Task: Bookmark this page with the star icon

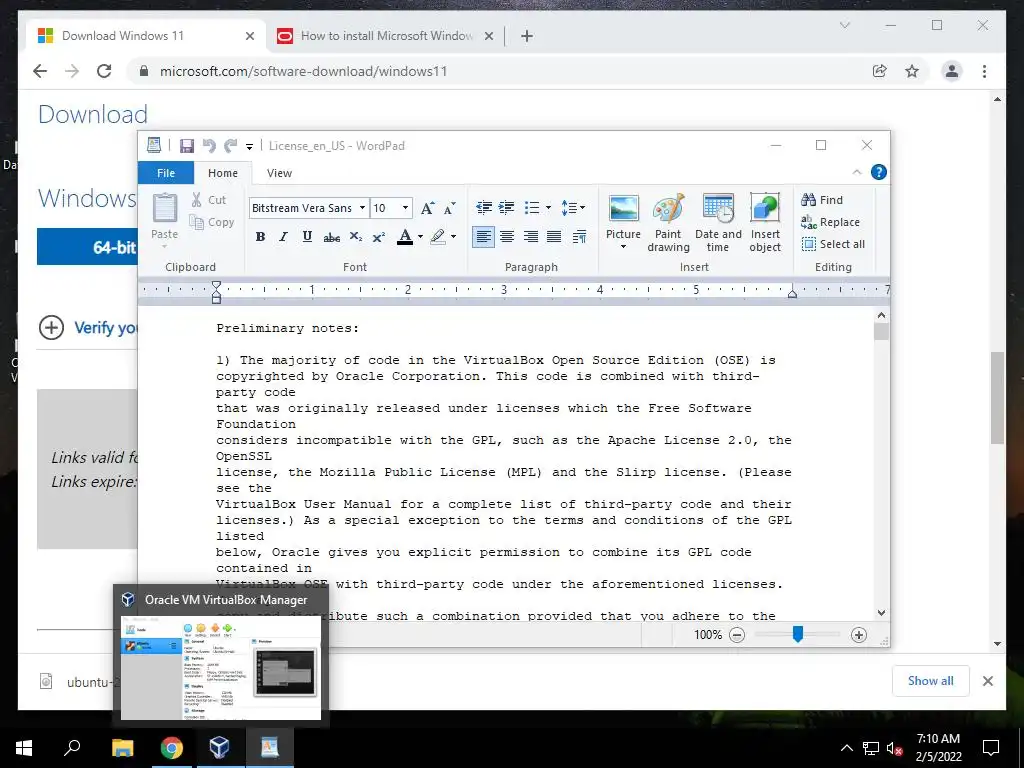Action: click(912, 71)
